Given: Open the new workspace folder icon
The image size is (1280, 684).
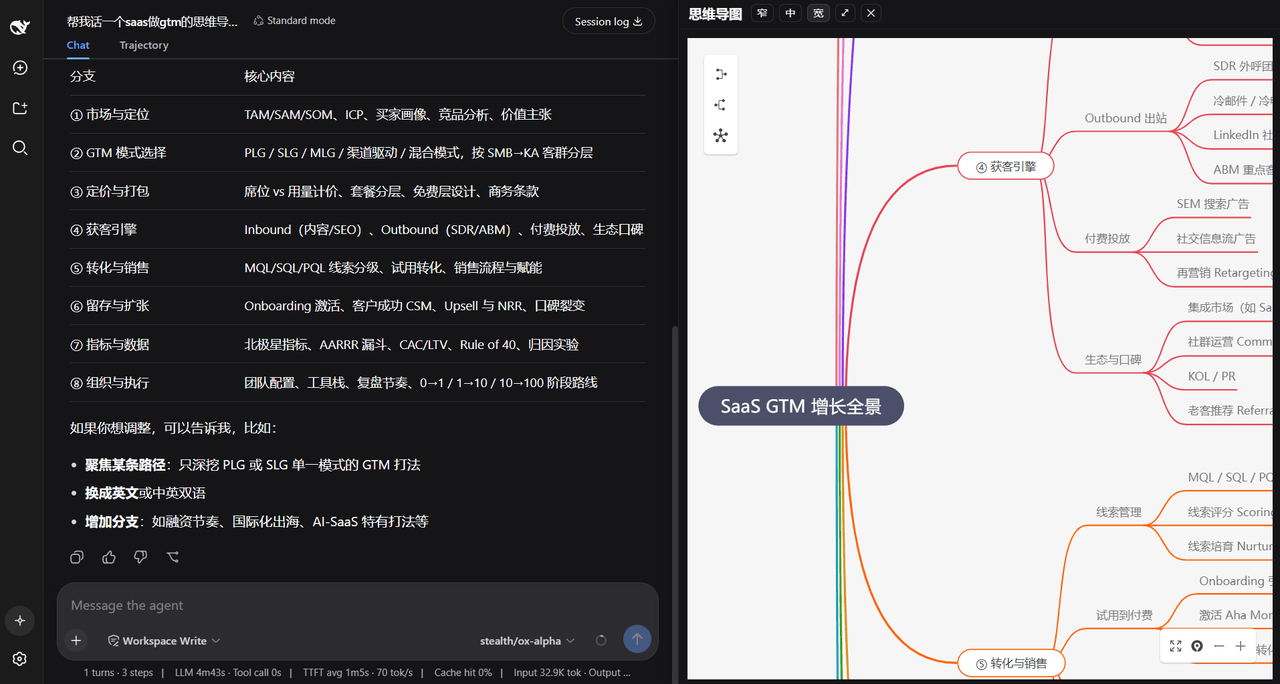Looking at the screenshot, I should coord(20,108).
